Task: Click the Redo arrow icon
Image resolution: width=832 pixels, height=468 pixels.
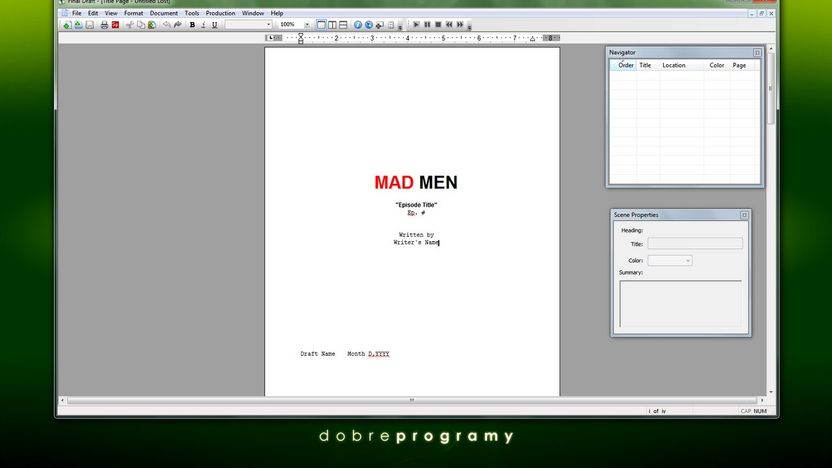Action: (x=178, y=25)
